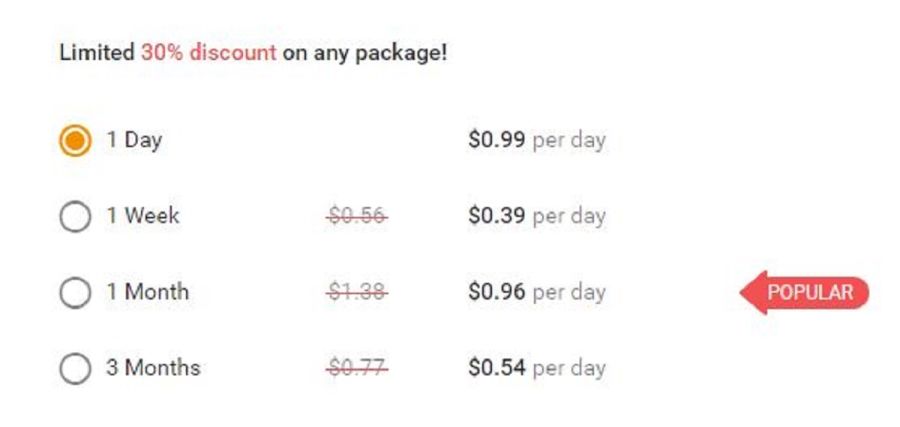Click the crossed-out $0.56 price
900x427 pixels.
pos(357,216)
